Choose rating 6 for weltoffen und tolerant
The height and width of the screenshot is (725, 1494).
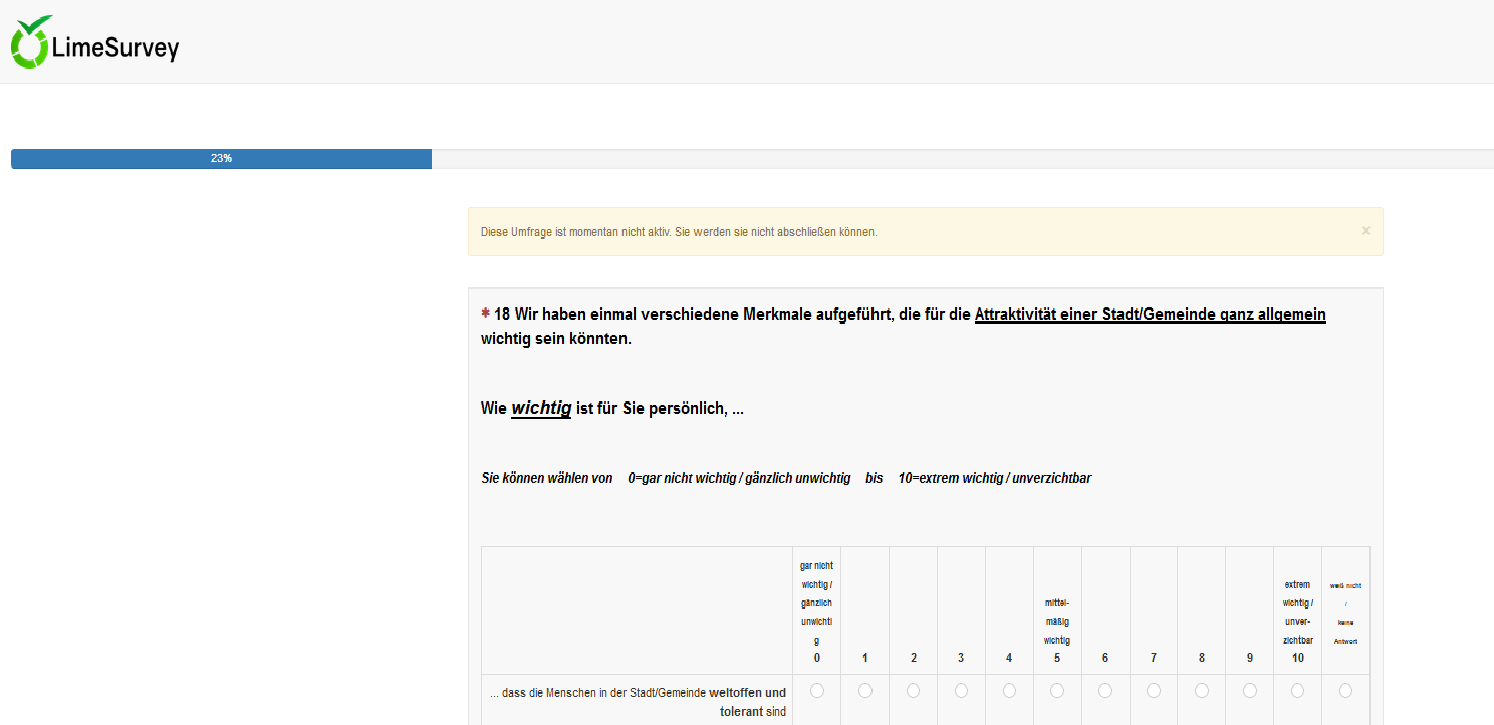point(1105,691)
